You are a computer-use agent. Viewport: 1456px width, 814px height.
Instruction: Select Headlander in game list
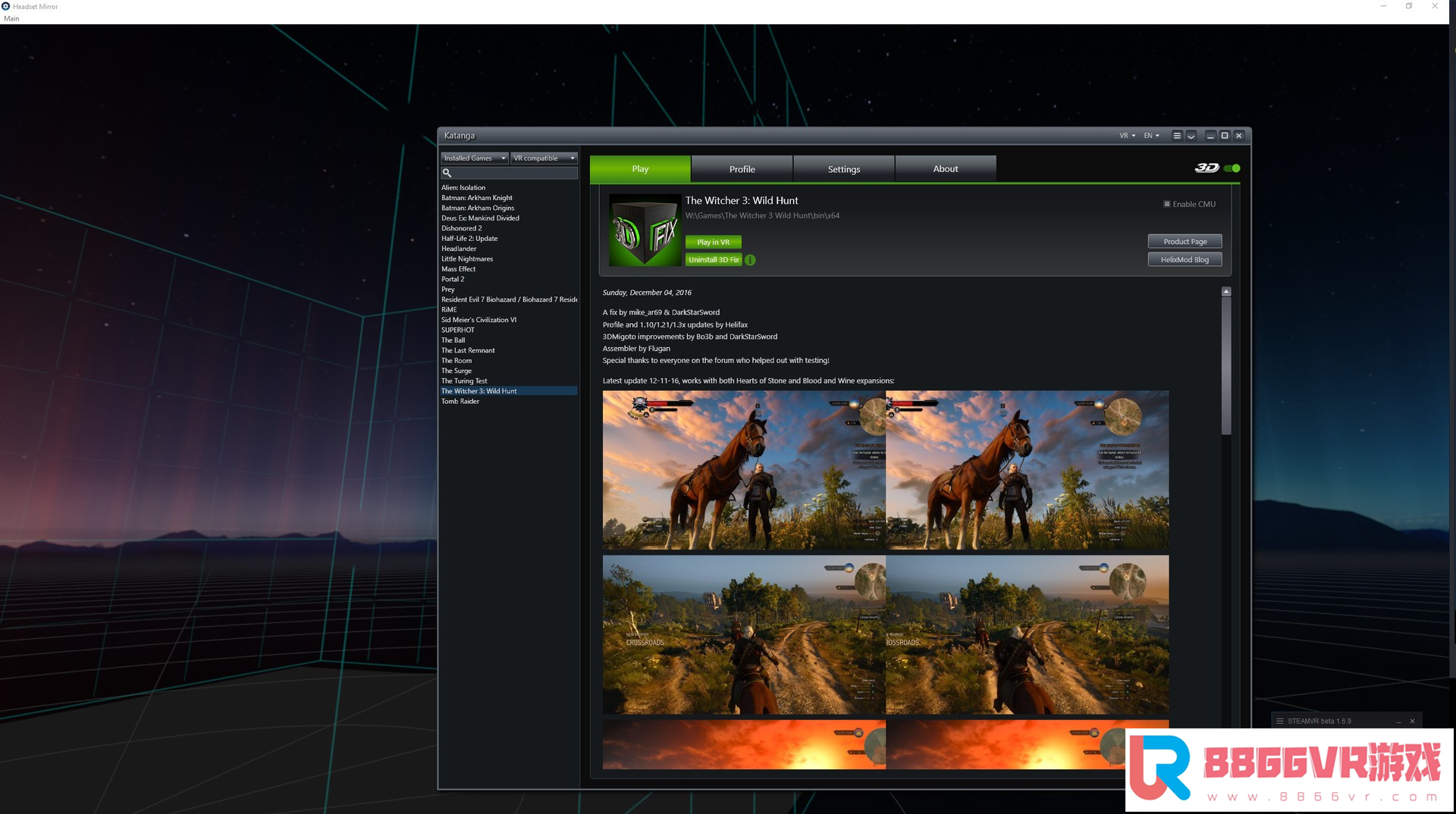coord(509,249)
